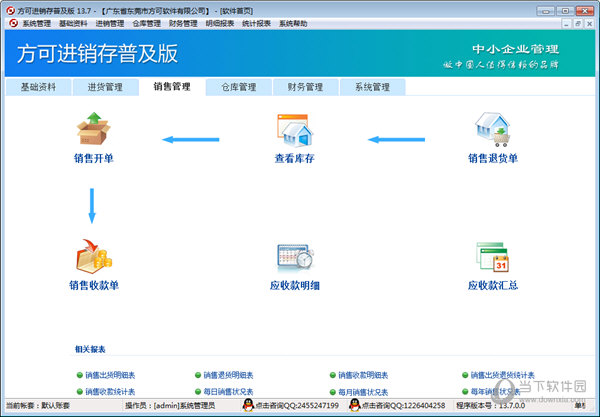This screenshot has height=417, width=600.
Task: Select the 销售管理 tab
Action: [172, 86]
